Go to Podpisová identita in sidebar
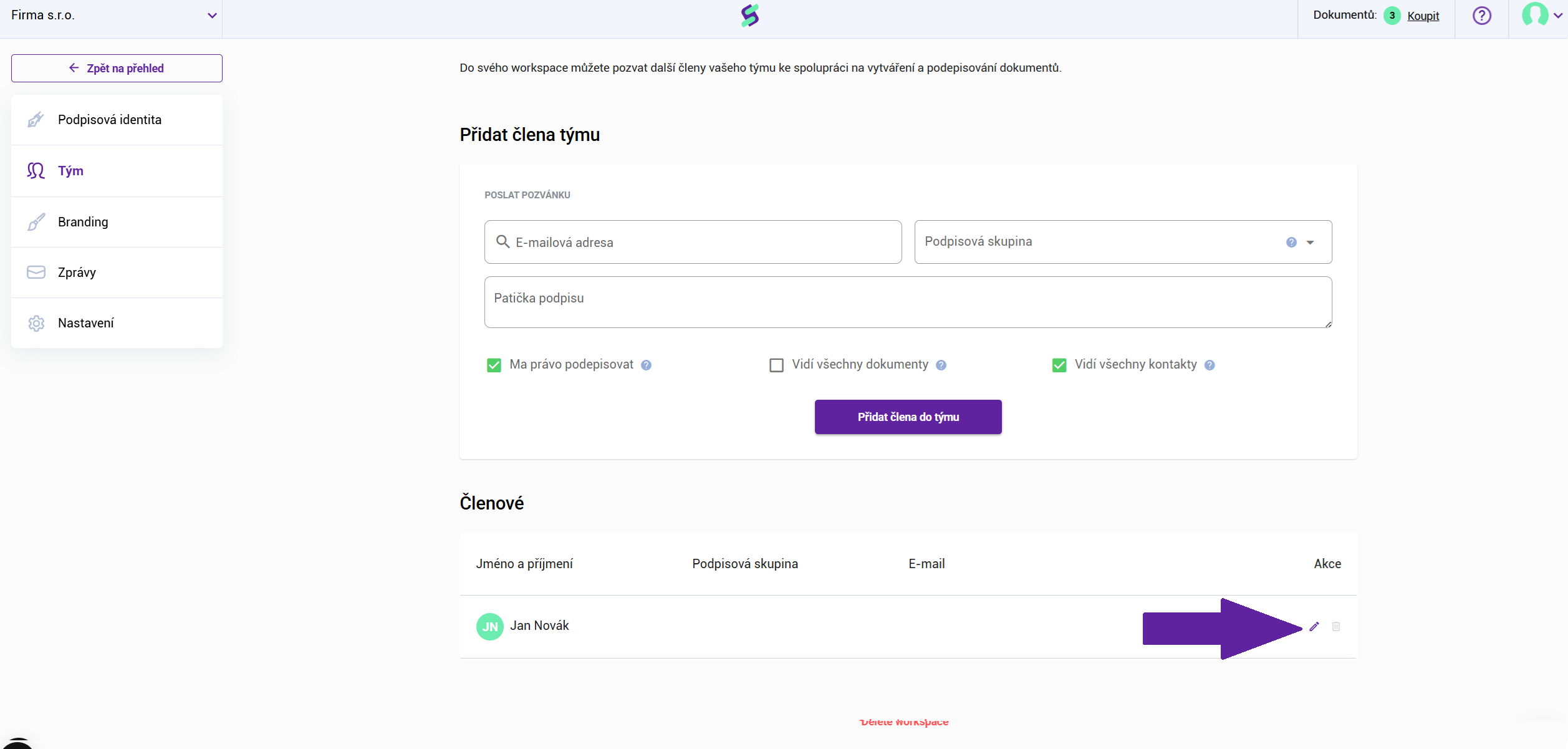1568x749 pixels. click(110, 120)
